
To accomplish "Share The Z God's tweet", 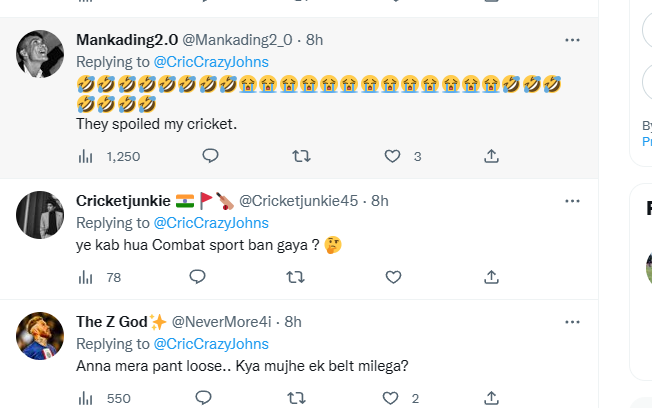I will (492, 398).
